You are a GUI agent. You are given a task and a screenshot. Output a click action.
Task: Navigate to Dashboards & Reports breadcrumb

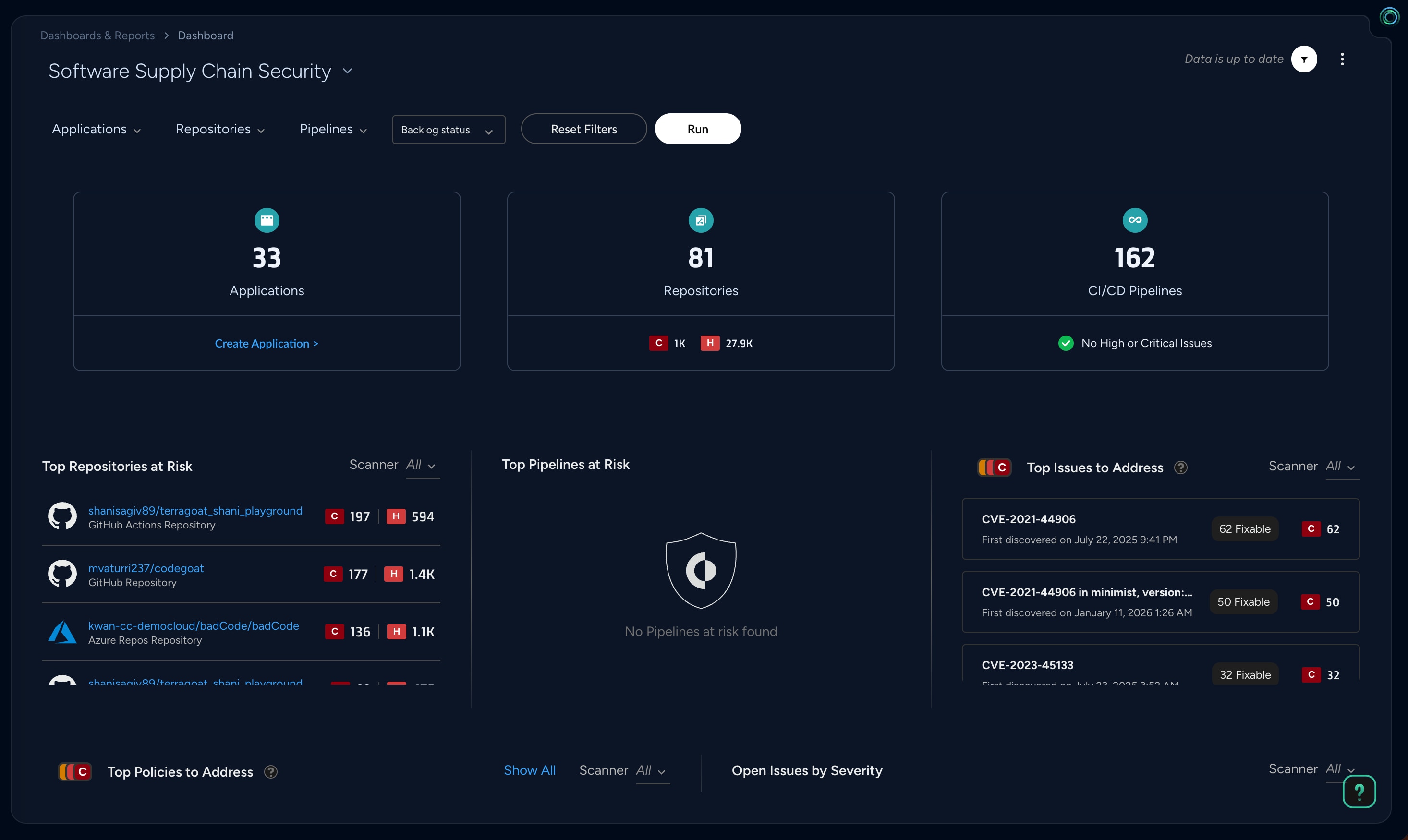pos(97,35)
